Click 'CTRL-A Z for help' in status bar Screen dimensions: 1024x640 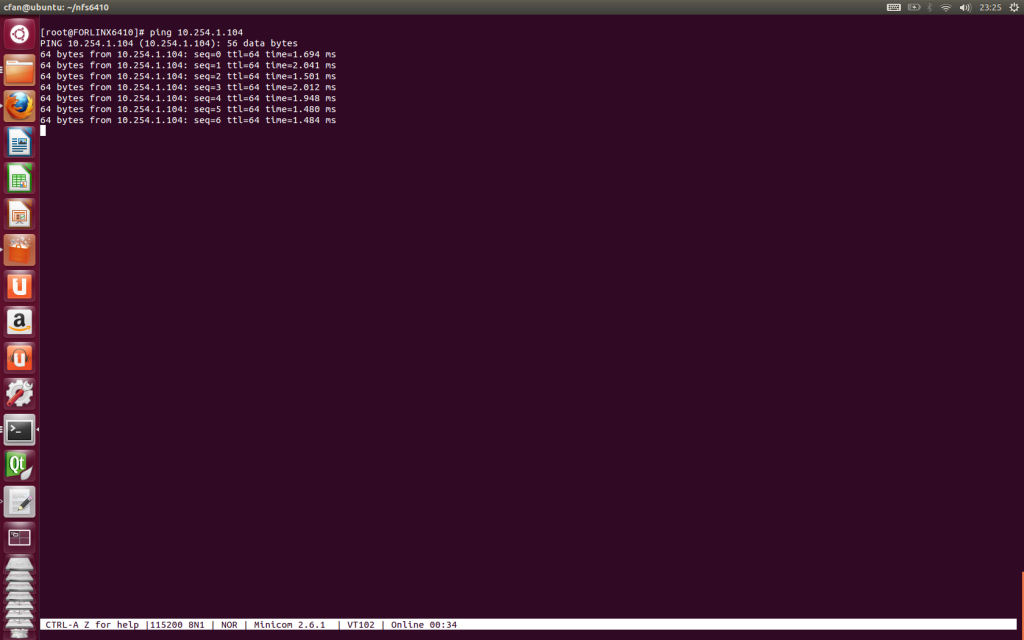coord(92,624)
